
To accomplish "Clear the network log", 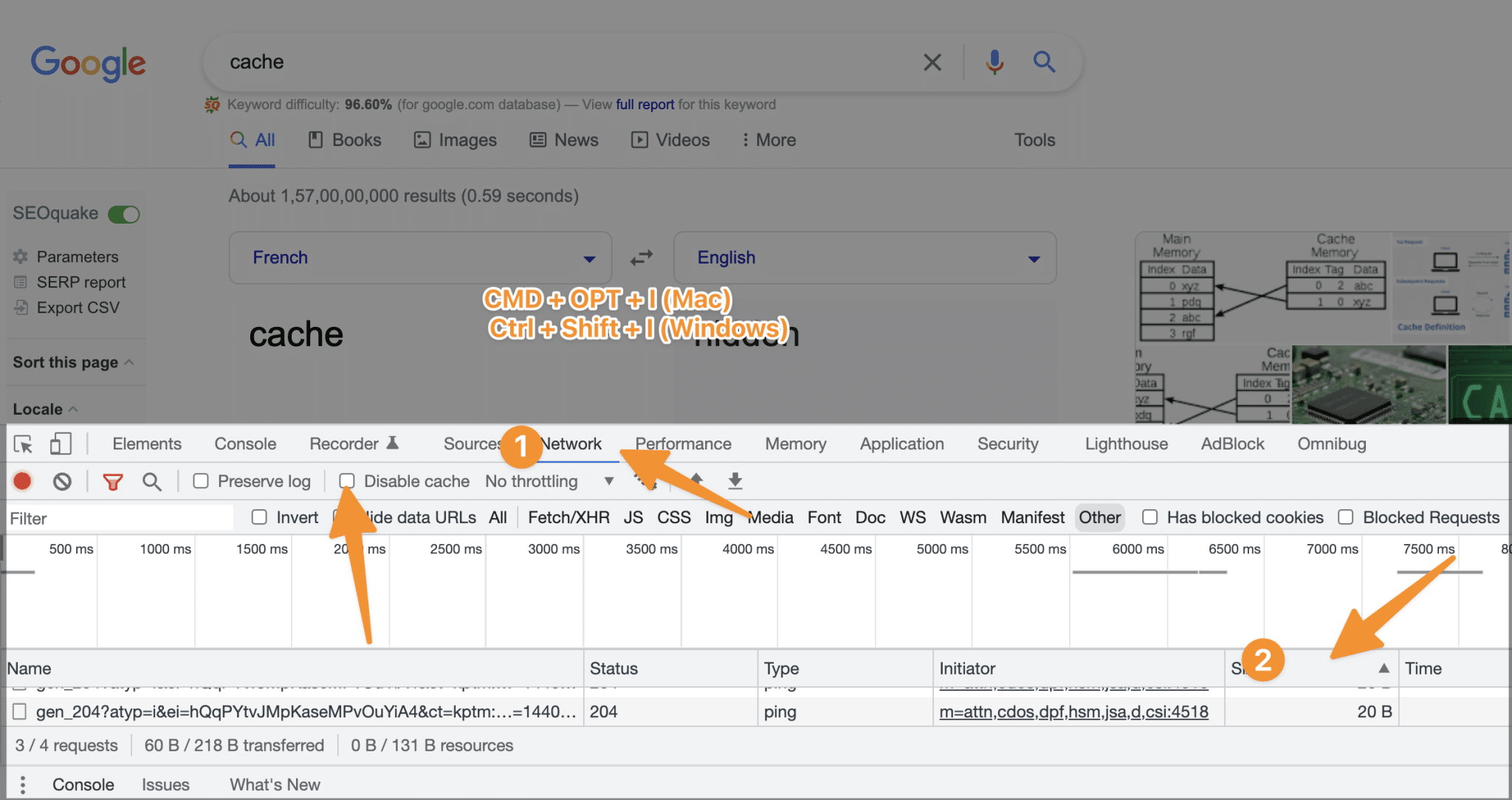I will pos(63,480).
